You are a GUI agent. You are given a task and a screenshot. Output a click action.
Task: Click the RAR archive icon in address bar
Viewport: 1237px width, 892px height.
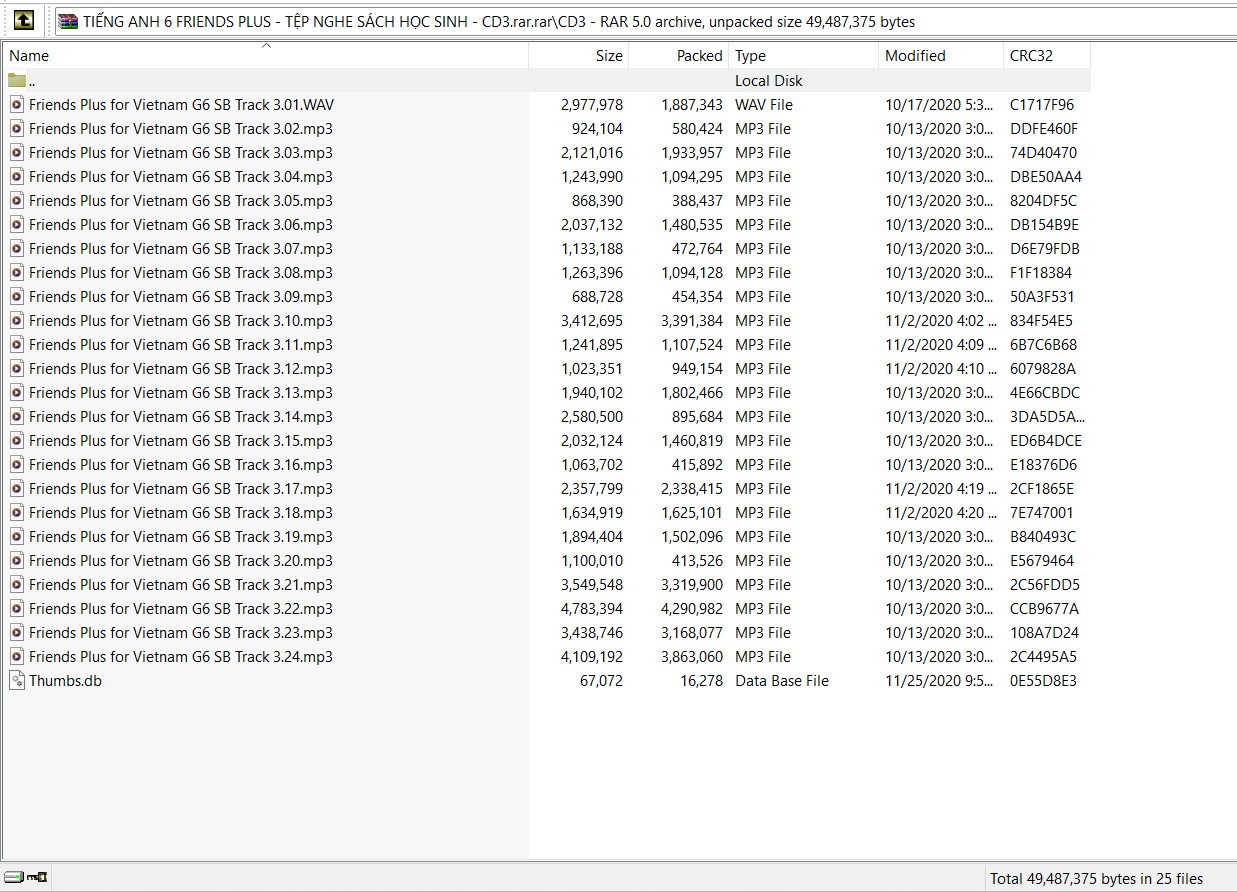pyautogui.click(x=68, y=21)
